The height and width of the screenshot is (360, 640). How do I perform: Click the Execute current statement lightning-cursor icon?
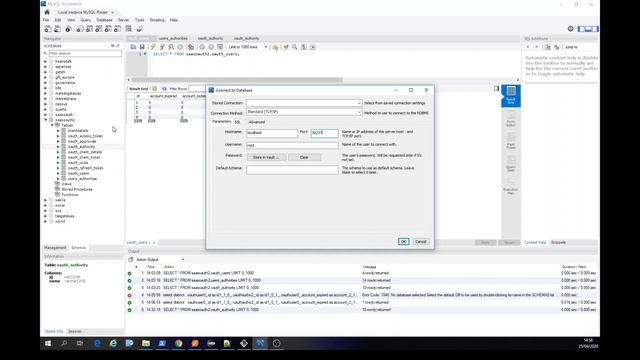162,47
